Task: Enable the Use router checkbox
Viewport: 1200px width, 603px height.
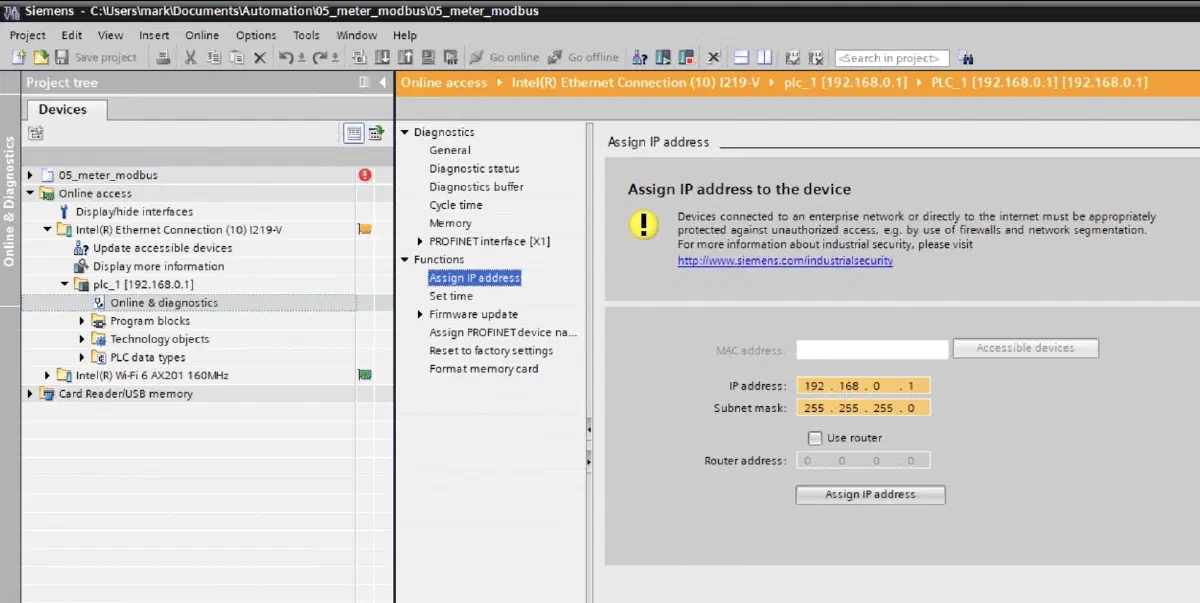Action: point(814,438)
